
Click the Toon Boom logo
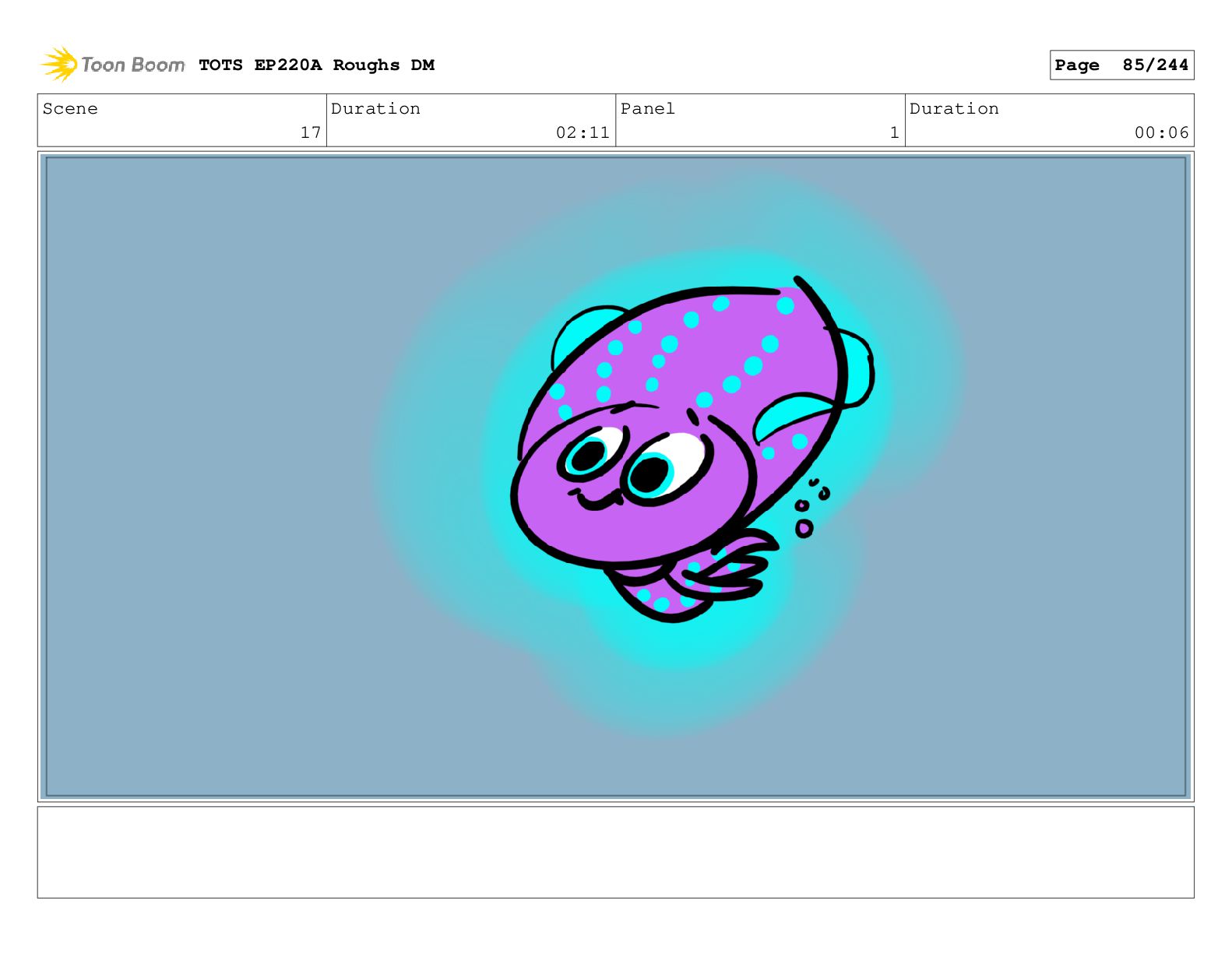(113, 65)
